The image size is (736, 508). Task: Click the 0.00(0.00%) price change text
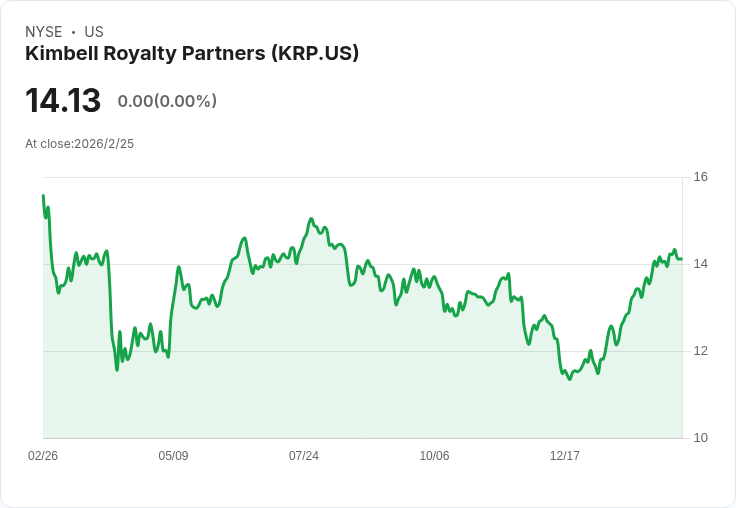(167, 101)
